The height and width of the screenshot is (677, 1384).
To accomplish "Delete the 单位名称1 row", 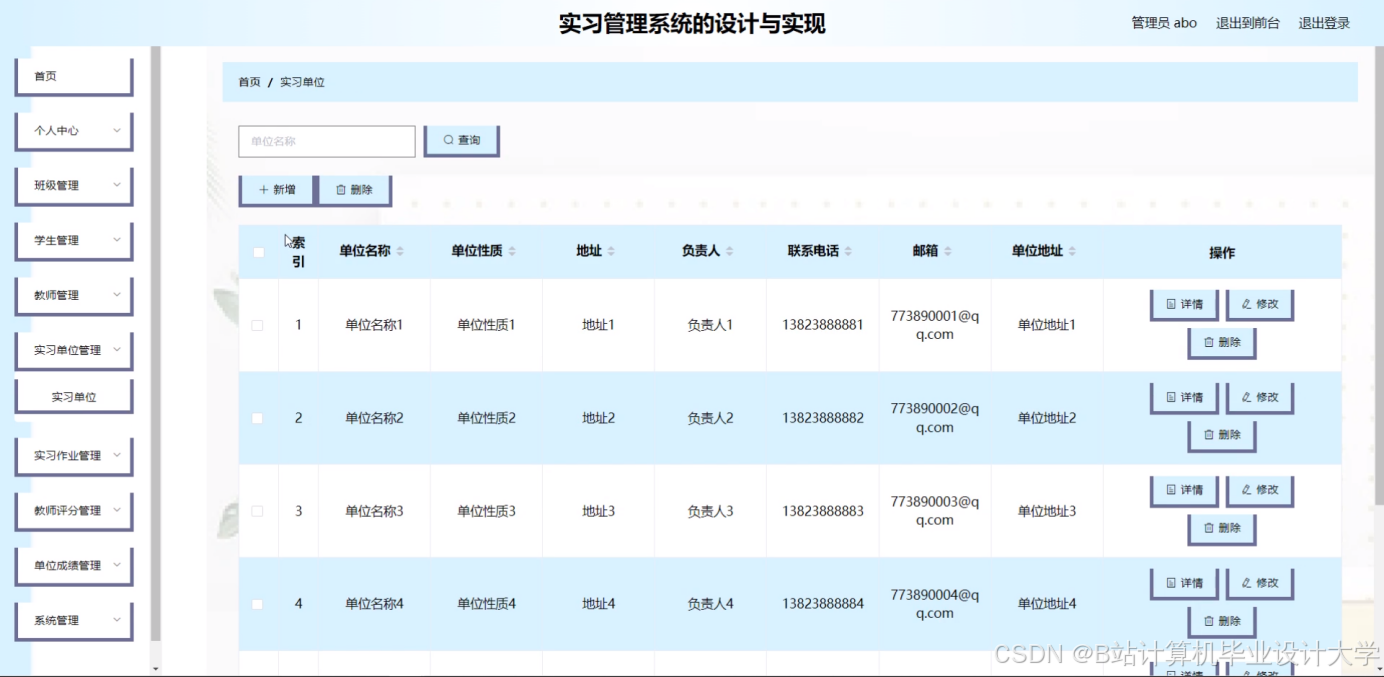I will tap(1222, 342).
